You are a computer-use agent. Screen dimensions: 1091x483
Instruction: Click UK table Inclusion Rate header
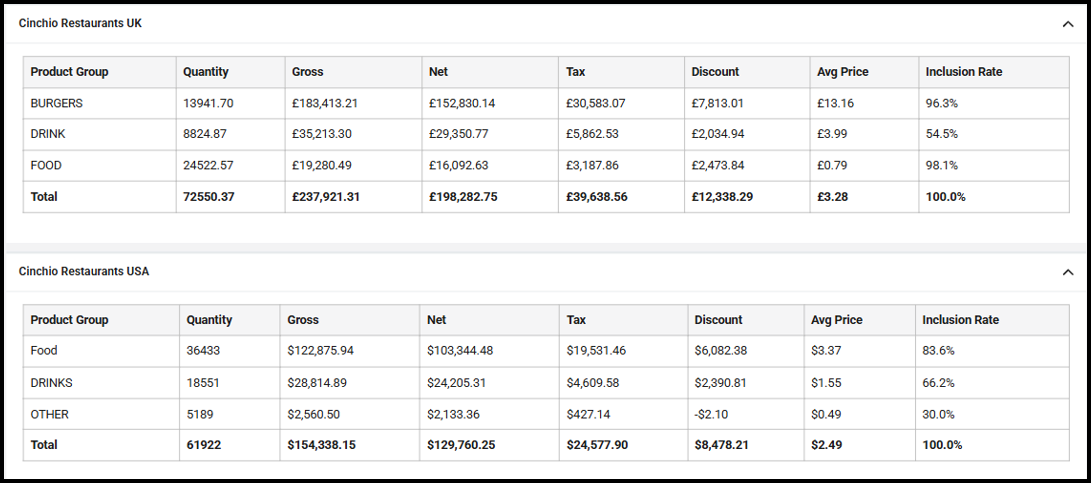click(963, 72)
